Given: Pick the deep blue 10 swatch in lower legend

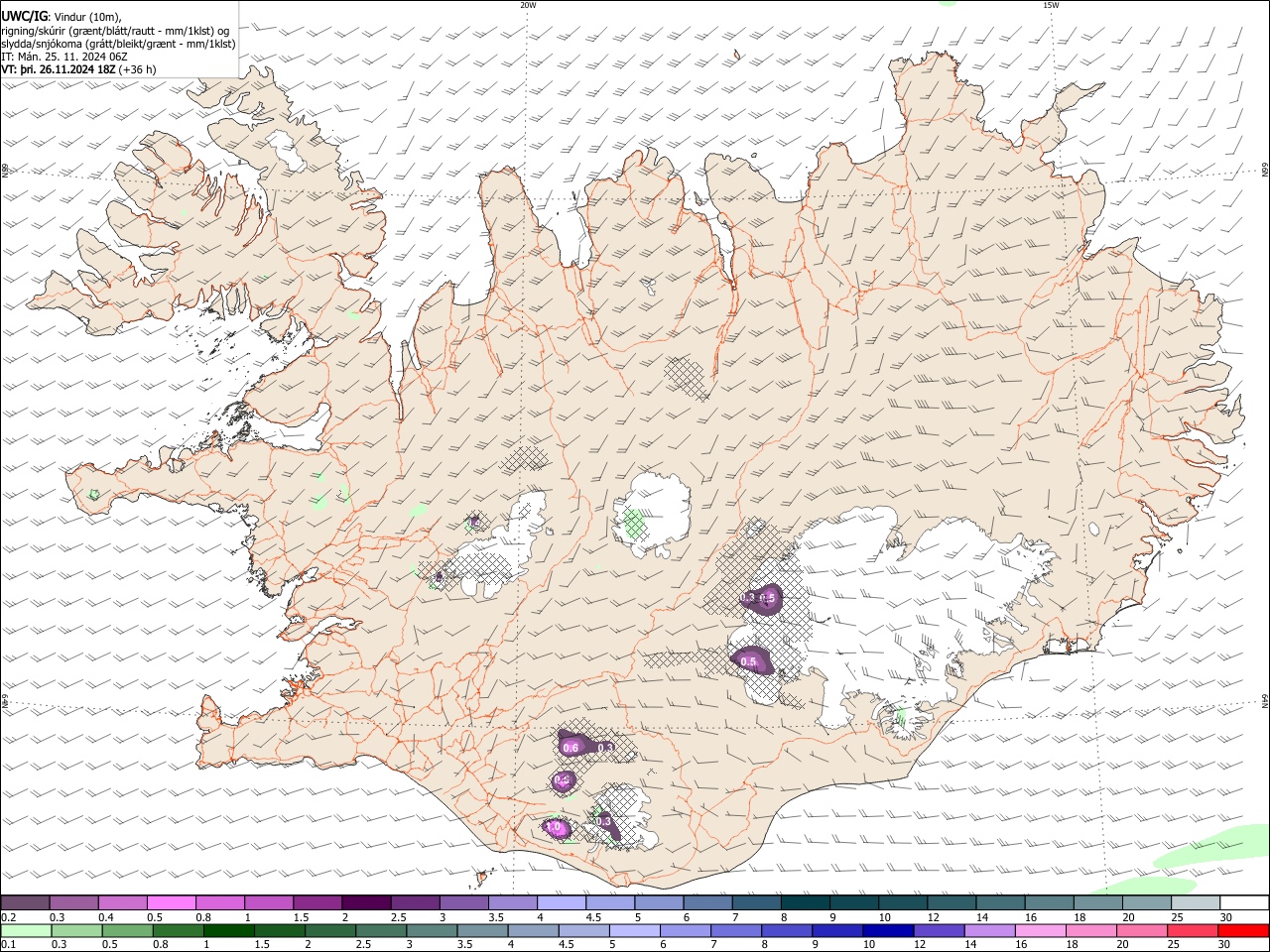Looking at the screenshot, I should point(888,930).
